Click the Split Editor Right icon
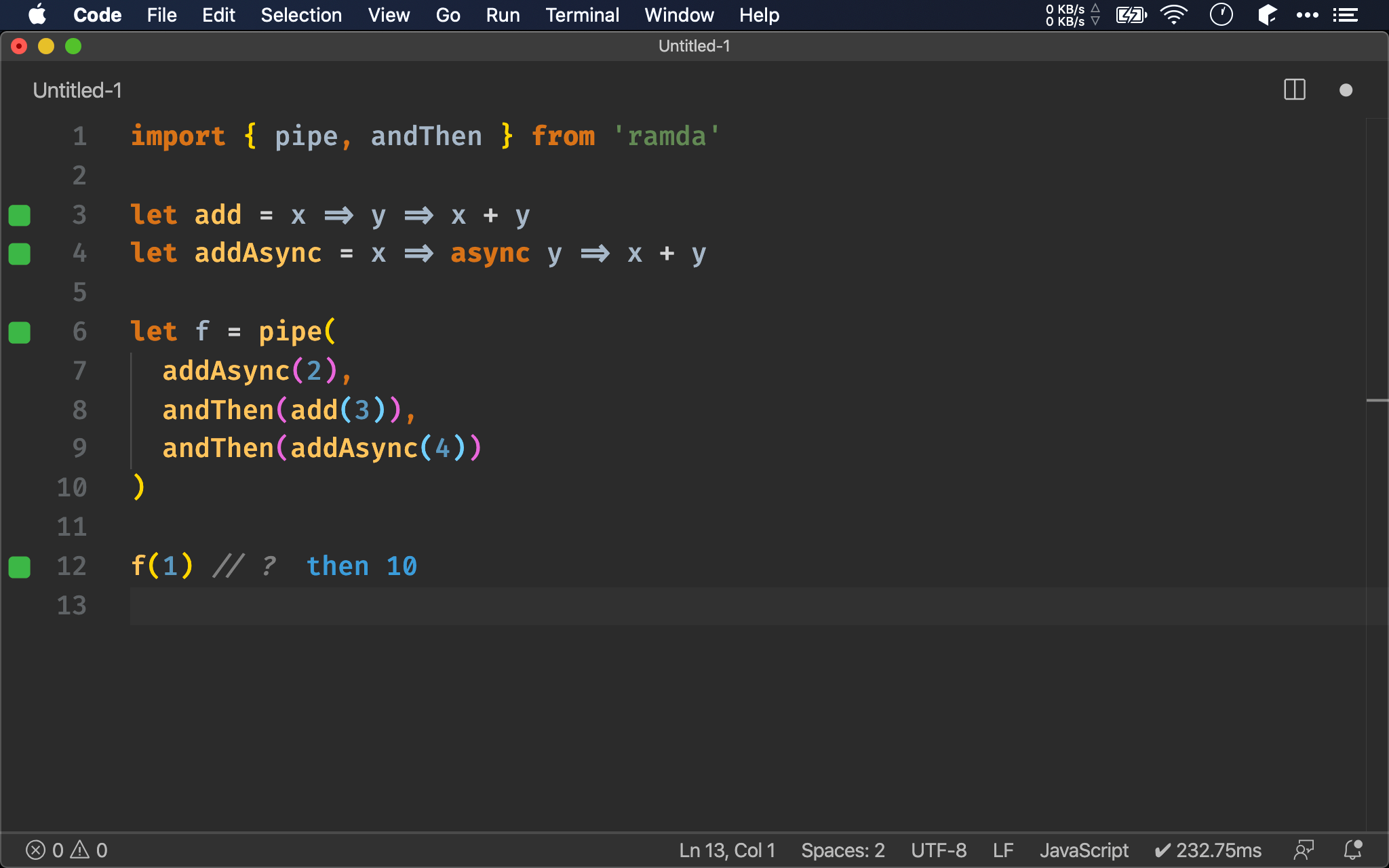1389x868 pixels. coord(1295,90)
